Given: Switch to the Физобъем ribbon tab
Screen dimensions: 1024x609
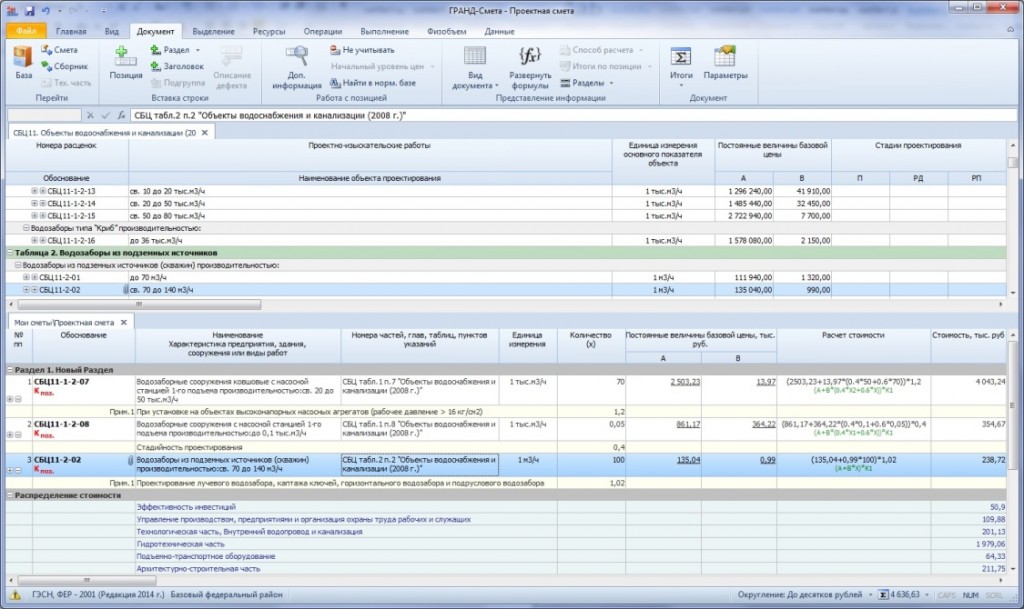Looking at the screenshot, I should (x=447, y=31).
